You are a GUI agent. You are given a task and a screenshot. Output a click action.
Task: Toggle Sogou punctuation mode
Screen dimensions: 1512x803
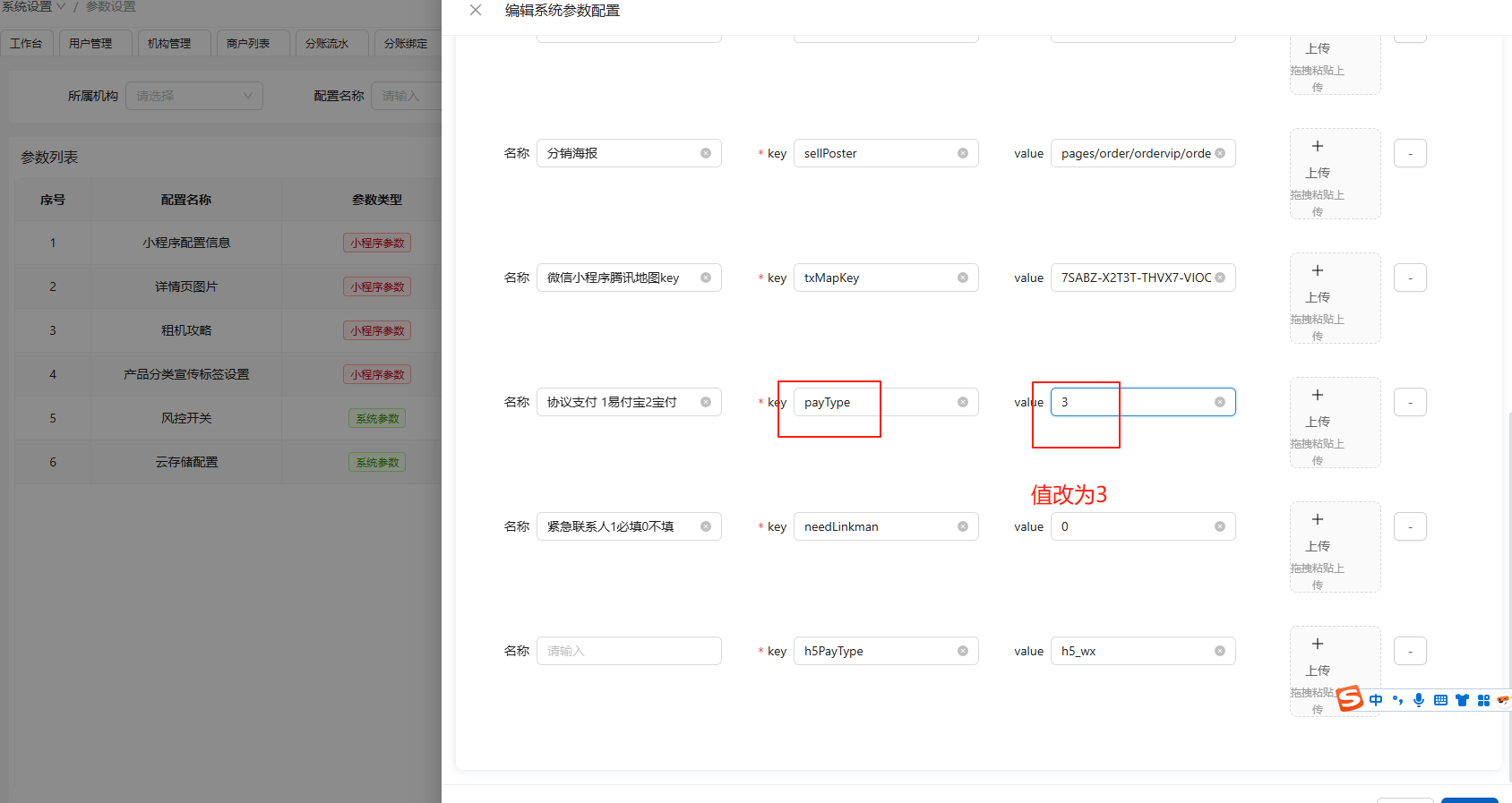point(1397,700)
